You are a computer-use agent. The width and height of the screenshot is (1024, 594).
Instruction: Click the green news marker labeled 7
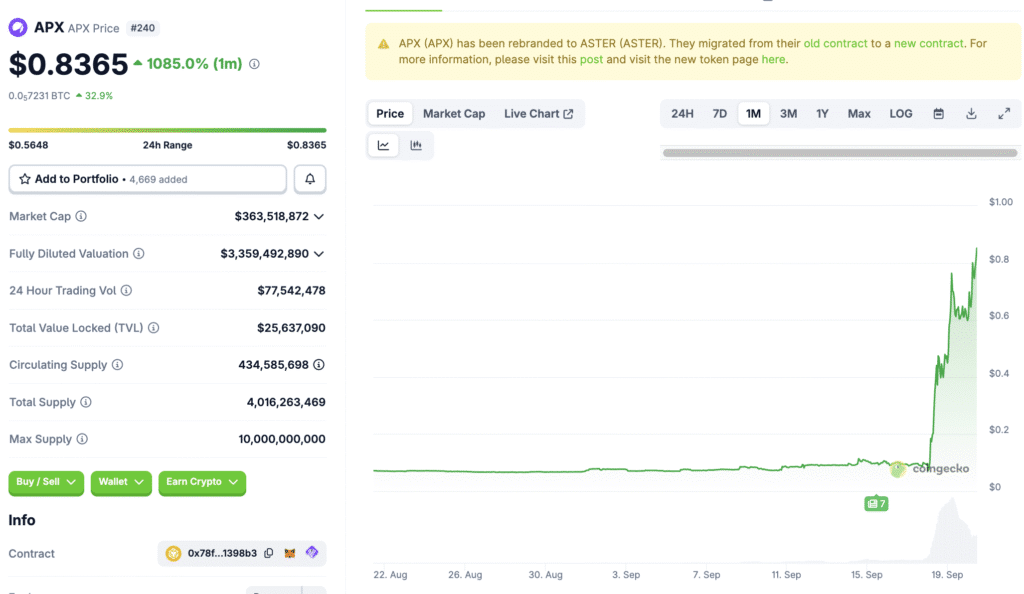(876, 503)
